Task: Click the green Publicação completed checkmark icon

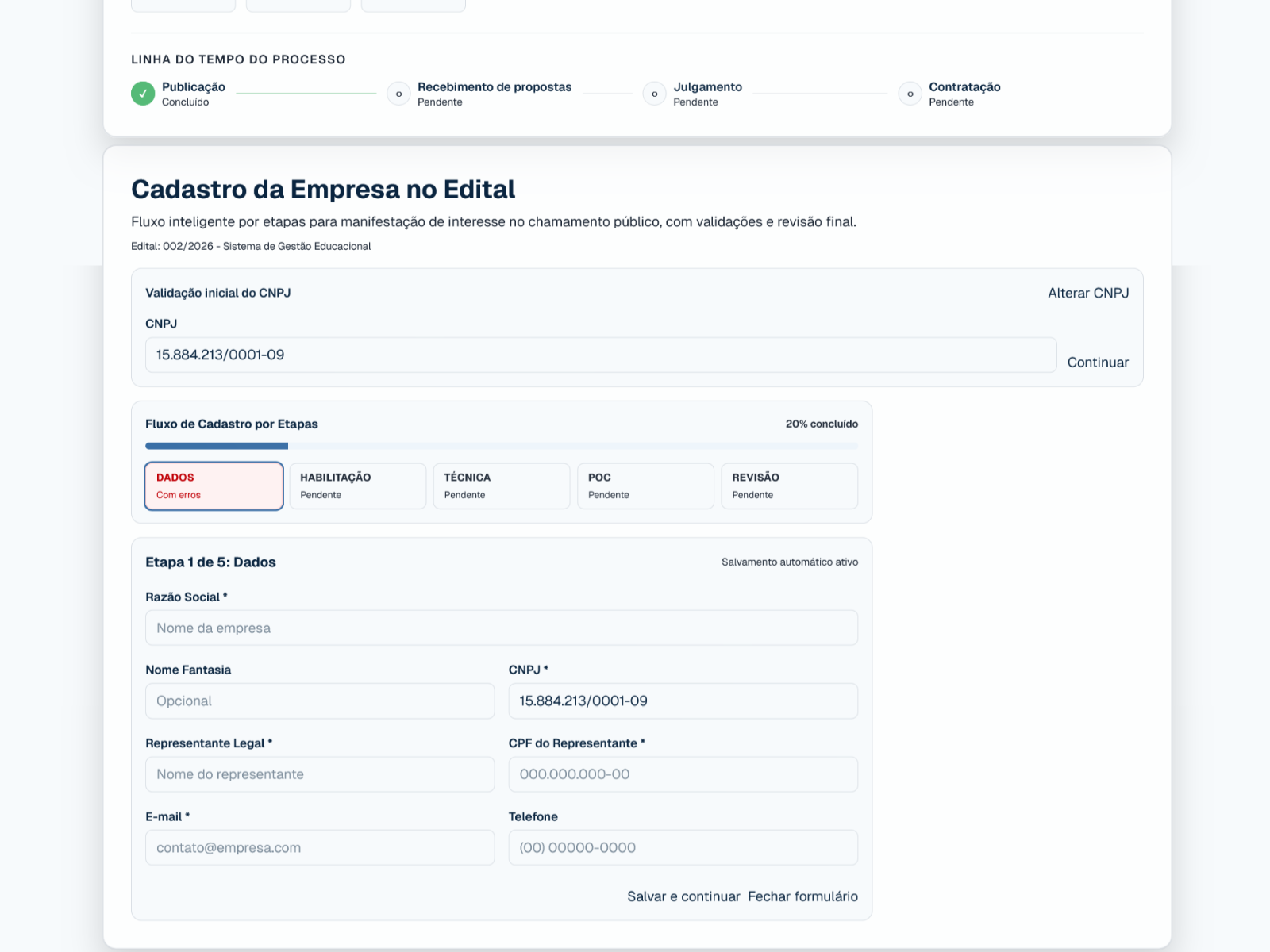Action: click(143, 94)
